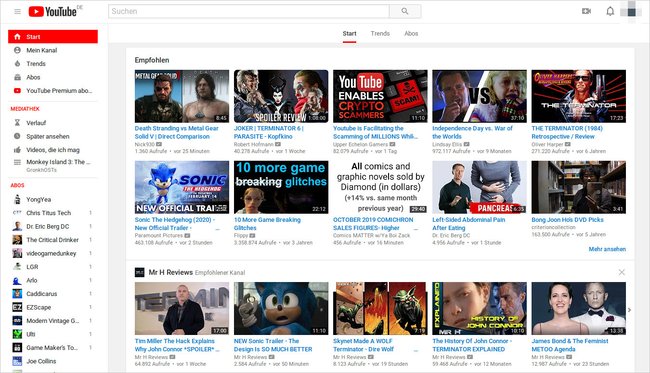Image resolution: width=650 pixels, height=373 pixels.
Task: Click the Start home icon in sidebar
Action: tap(17, 37)
